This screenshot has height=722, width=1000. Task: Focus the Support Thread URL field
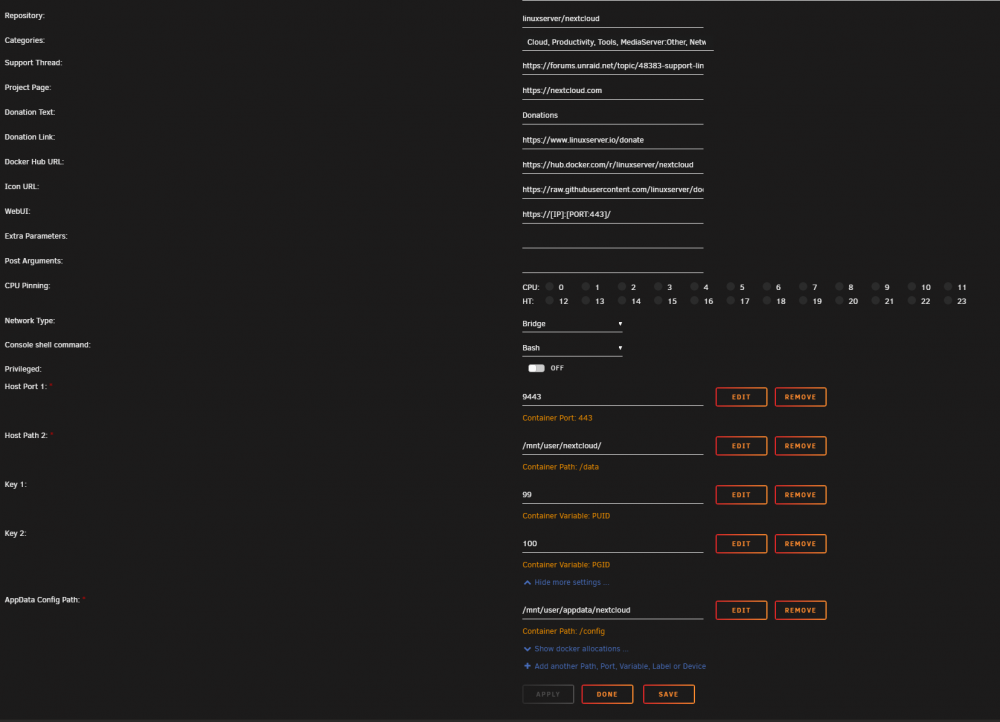click(x=612, y=66)
